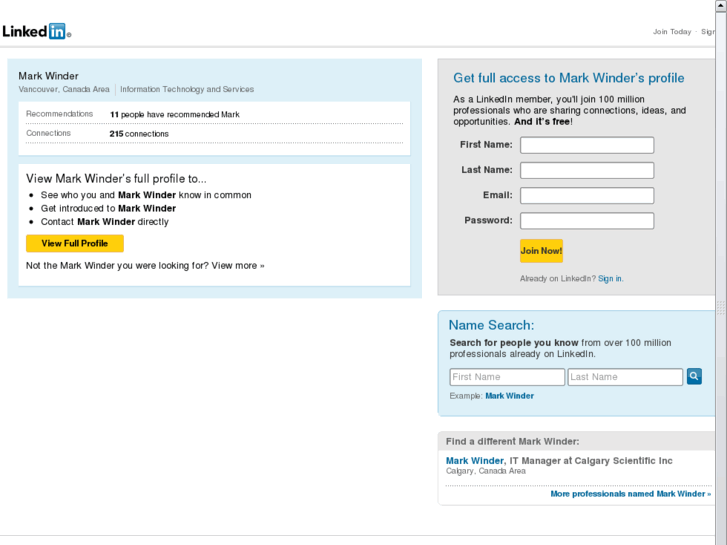The height and width of the screenshot is (545, 727).
Task: Click the 'Name Search:' heading
Action: point(491,325)
